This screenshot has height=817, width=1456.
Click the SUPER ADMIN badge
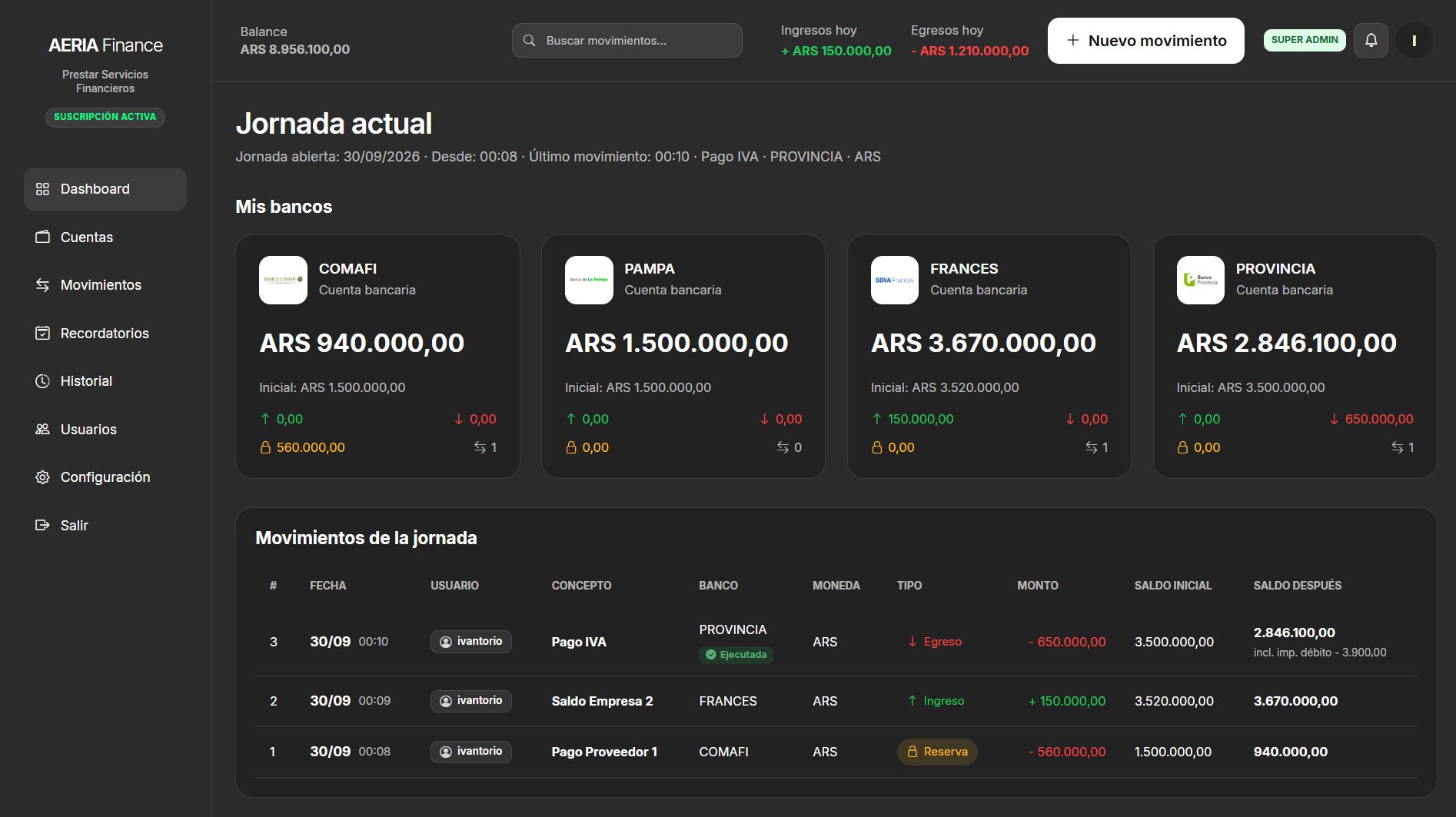click(1305, 40)
